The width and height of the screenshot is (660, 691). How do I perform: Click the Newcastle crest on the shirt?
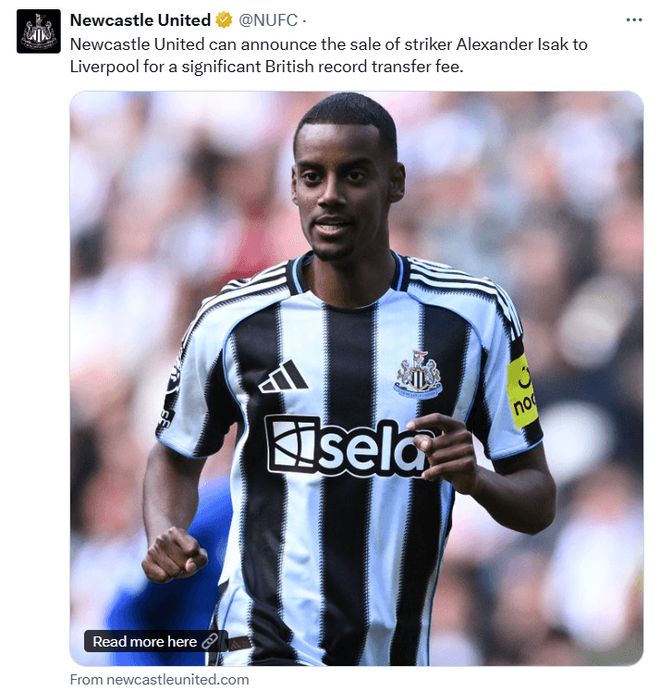tap(418, 375)
